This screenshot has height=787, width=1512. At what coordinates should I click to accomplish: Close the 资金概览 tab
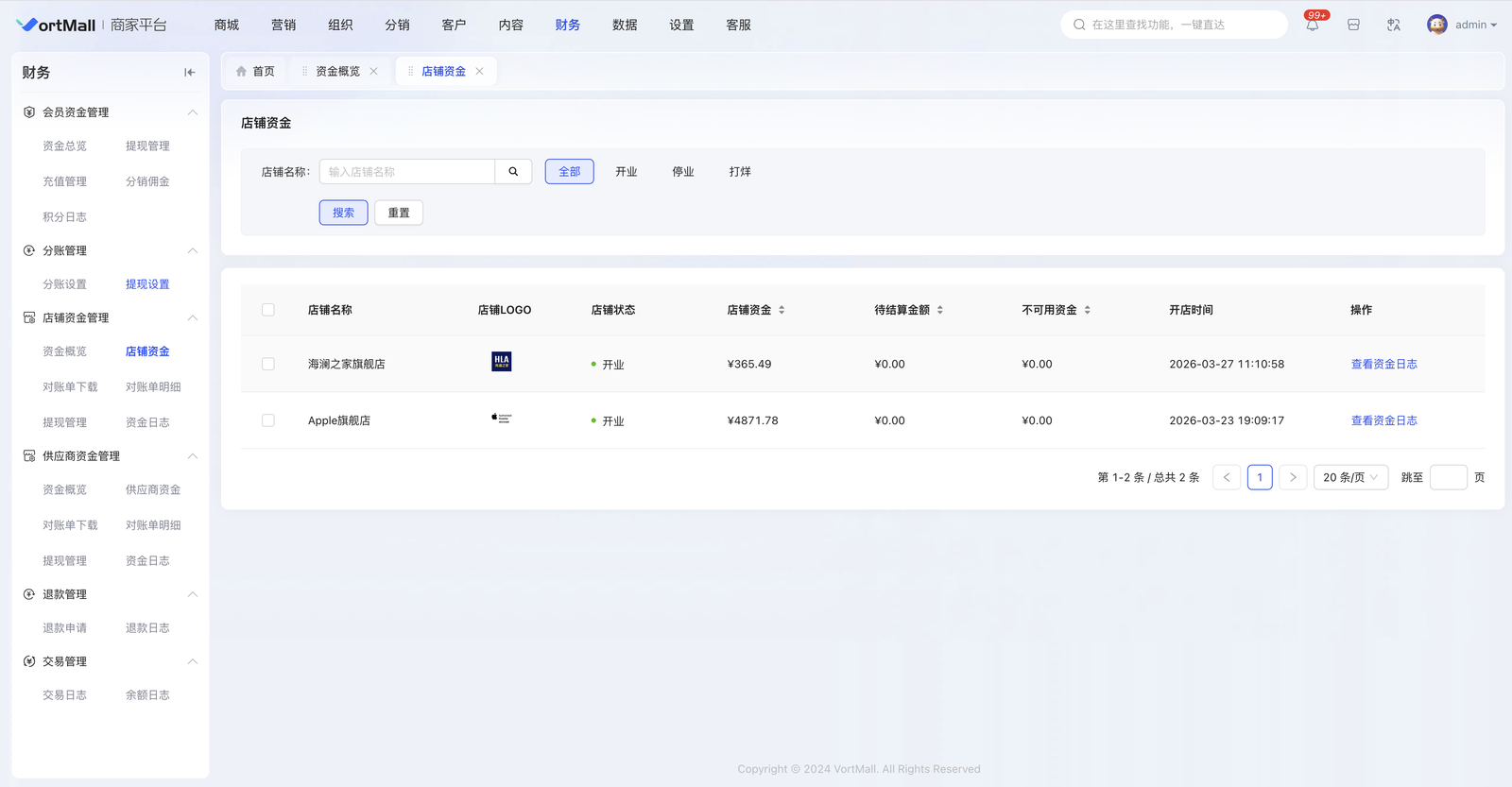374,72
